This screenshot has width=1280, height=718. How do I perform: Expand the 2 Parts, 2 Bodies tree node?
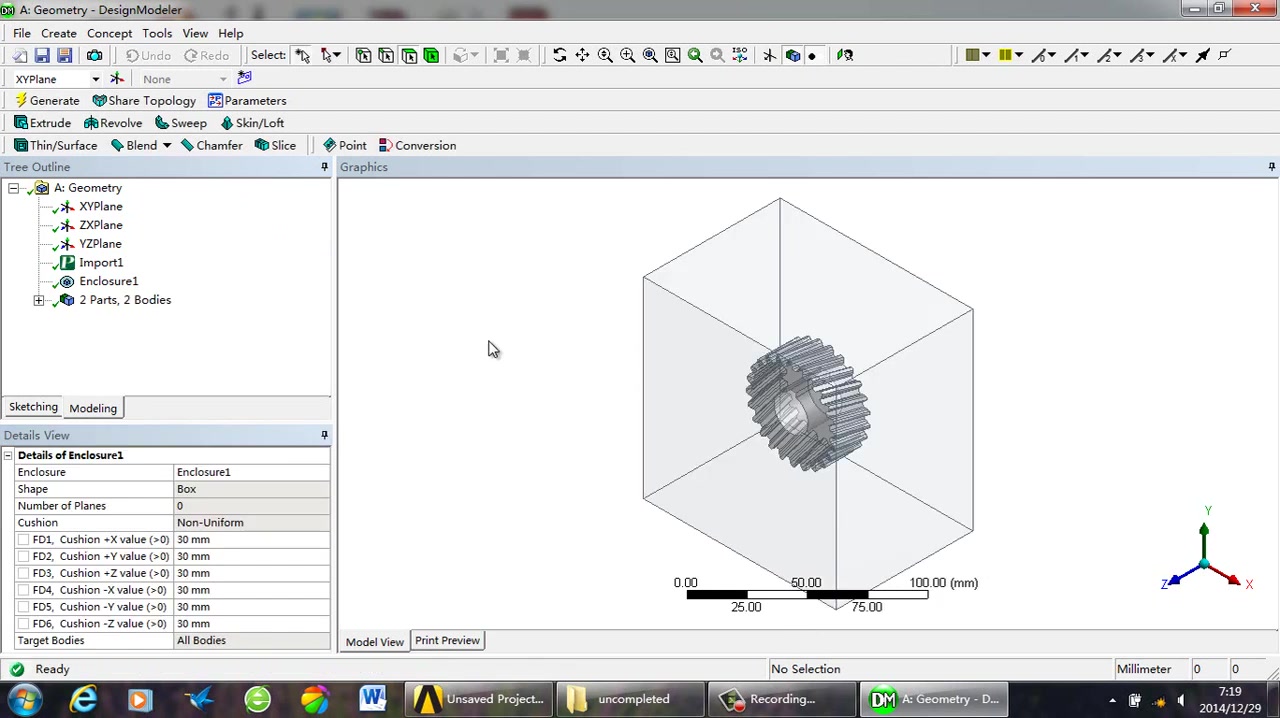(x=39, y=300)
